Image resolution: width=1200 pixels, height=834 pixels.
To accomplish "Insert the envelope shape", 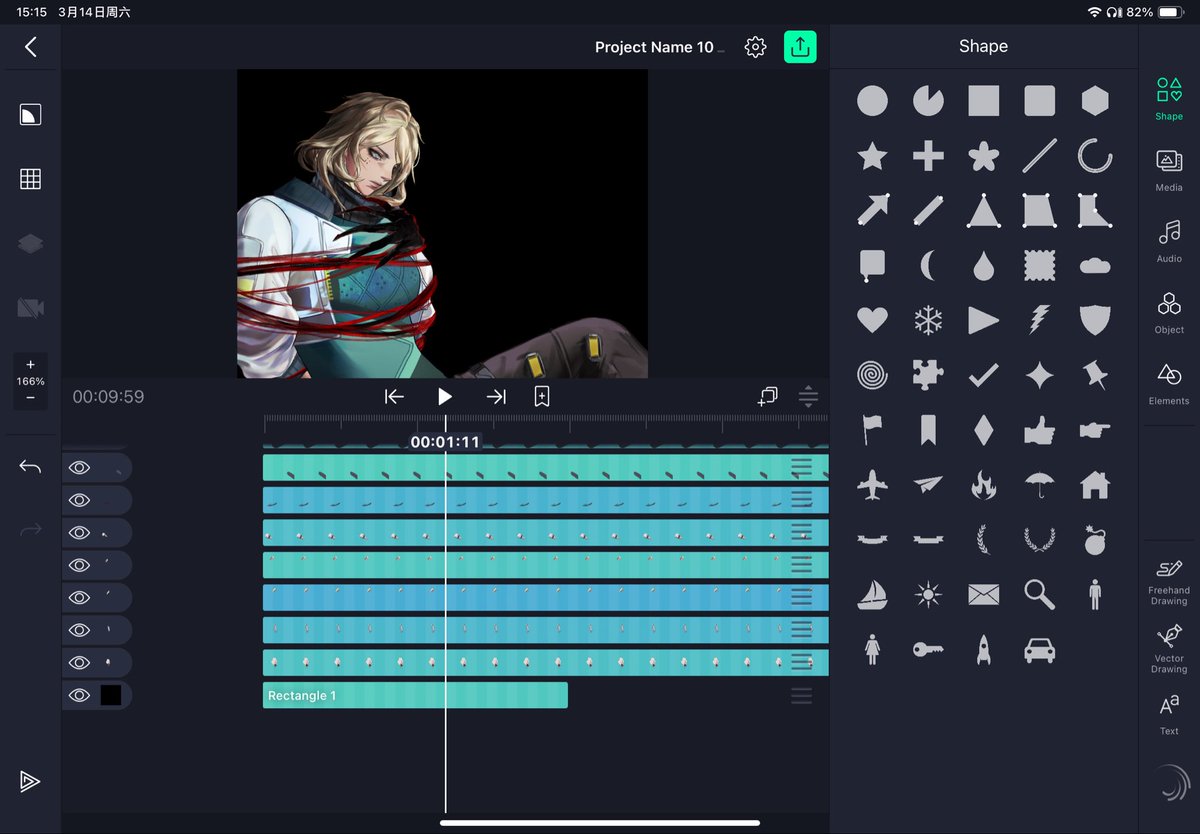I will click(x=984, y=595).
